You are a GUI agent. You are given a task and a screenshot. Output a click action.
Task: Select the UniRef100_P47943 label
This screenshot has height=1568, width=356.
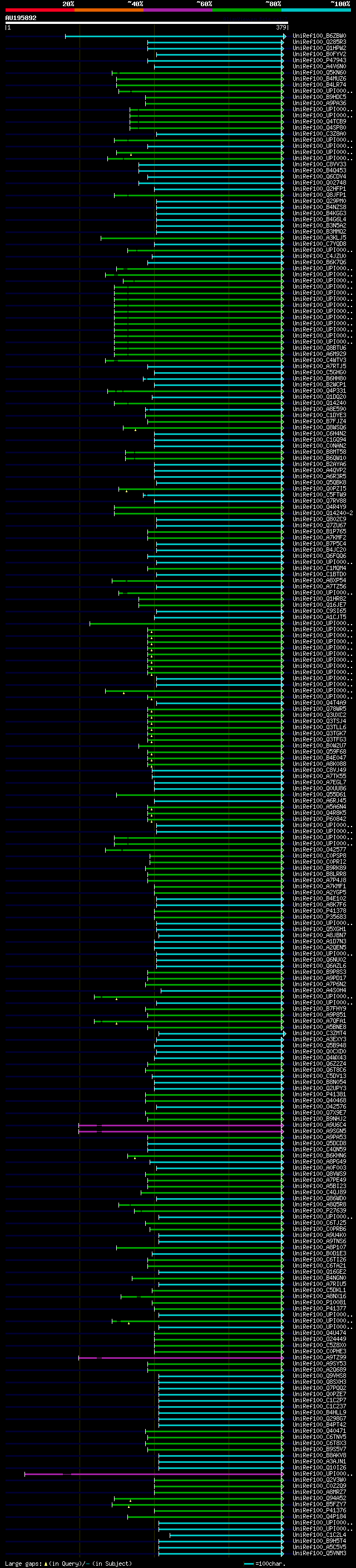coord(319,60)
